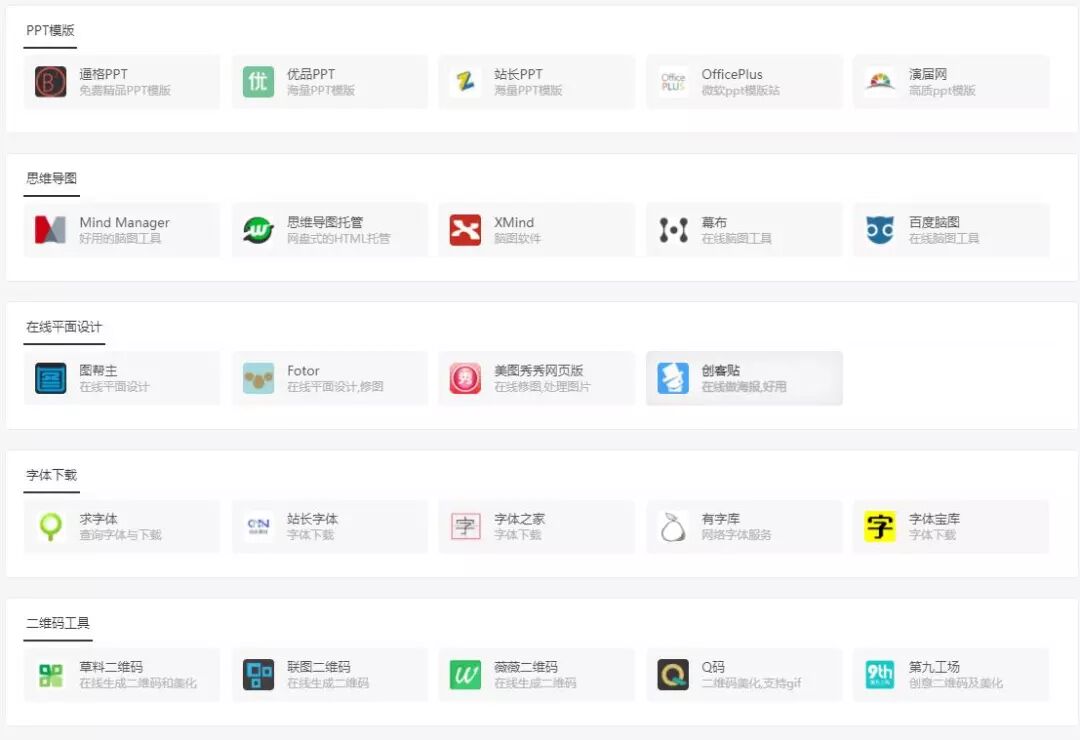The width and height of the screenshot is (1080, 740).
Task: Click the 第九工场 9th teal icon
Action: [x=880, y=675]
